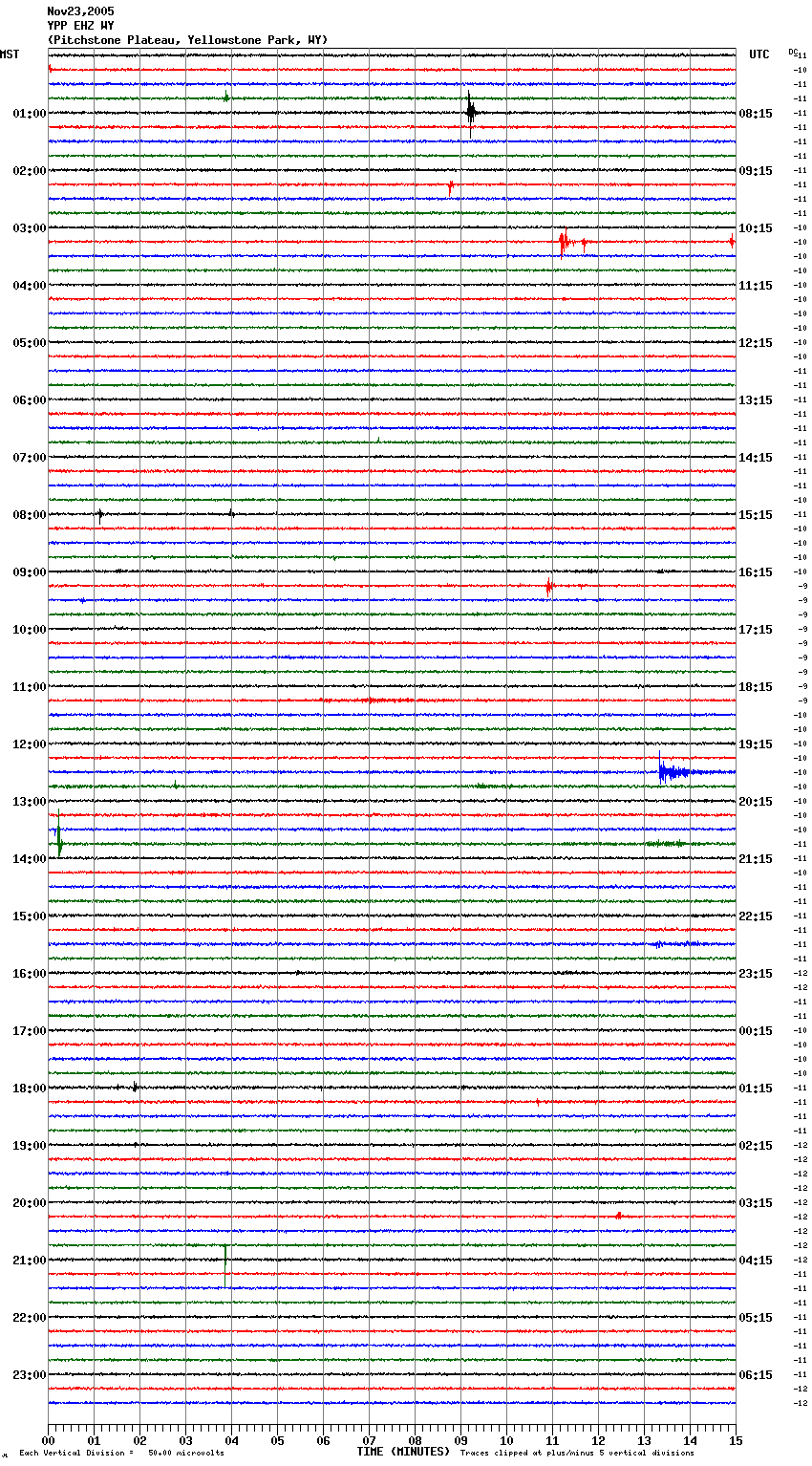Select the 20:00 MST time label
The image size is (812, 1466).
(x=30, y=1203)
